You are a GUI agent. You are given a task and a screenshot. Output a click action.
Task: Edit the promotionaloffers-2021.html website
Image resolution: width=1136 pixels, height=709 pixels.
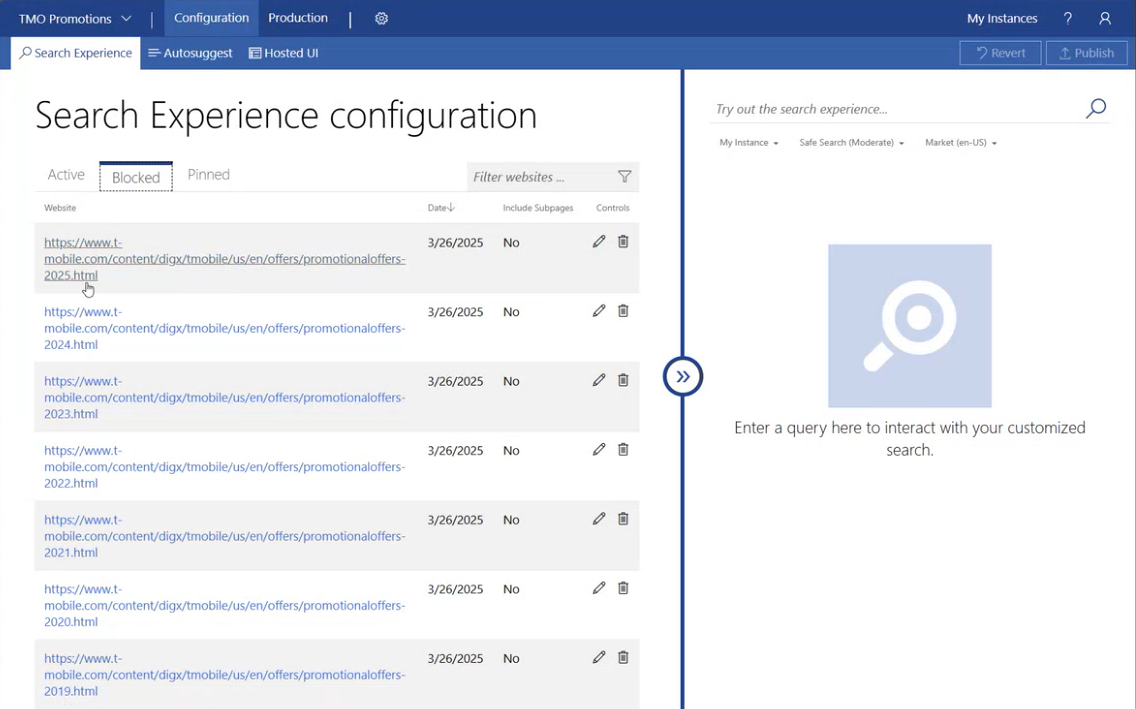coord(598,519)
